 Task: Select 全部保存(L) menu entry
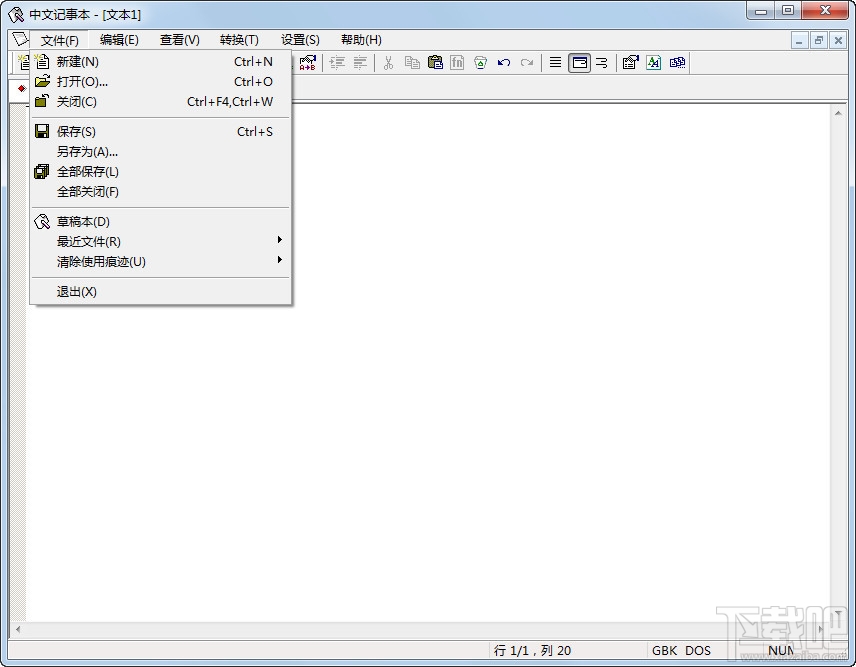click(x=160, y=172)
